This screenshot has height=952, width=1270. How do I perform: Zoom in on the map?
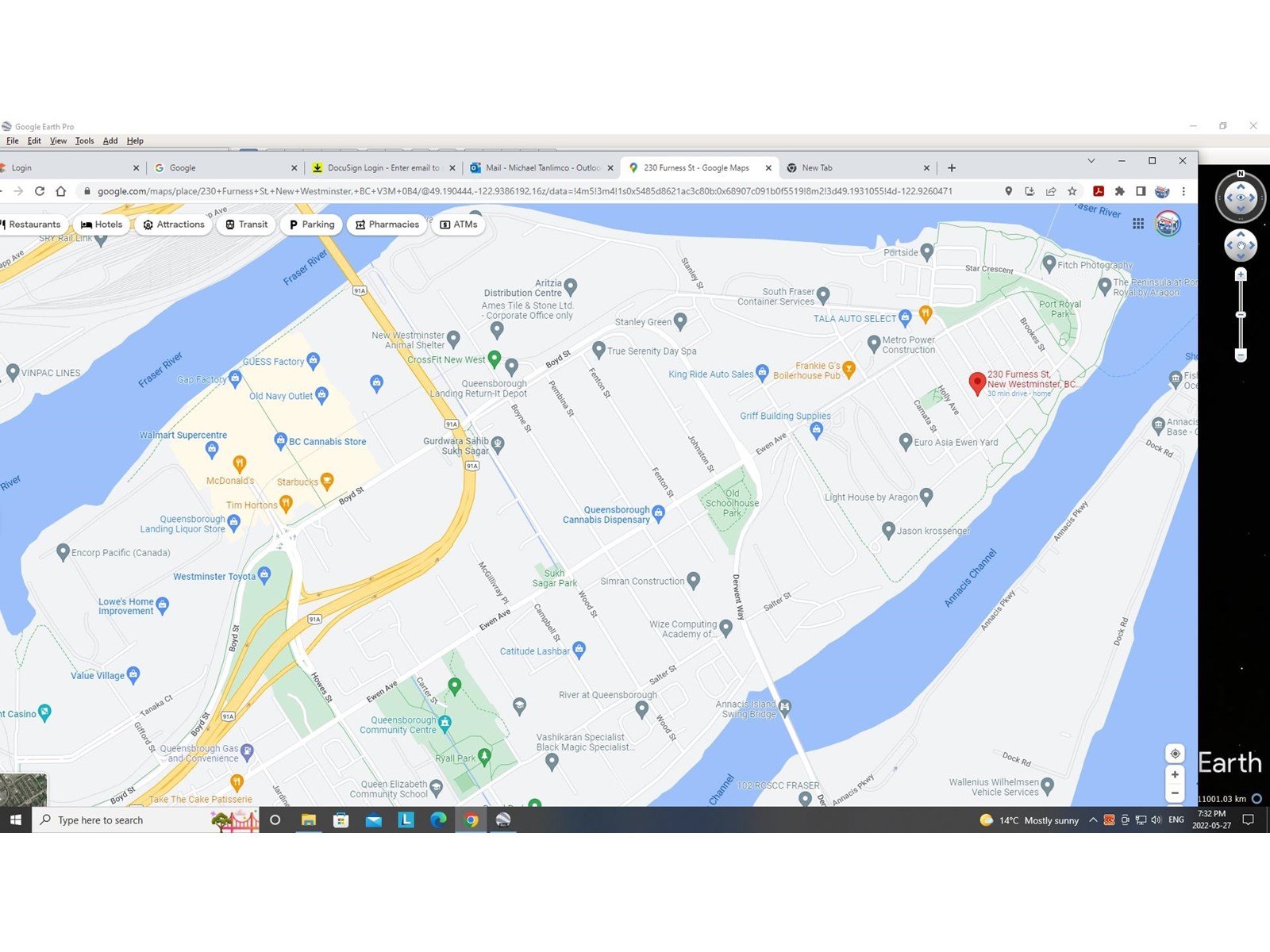(x=1175, y=775)
